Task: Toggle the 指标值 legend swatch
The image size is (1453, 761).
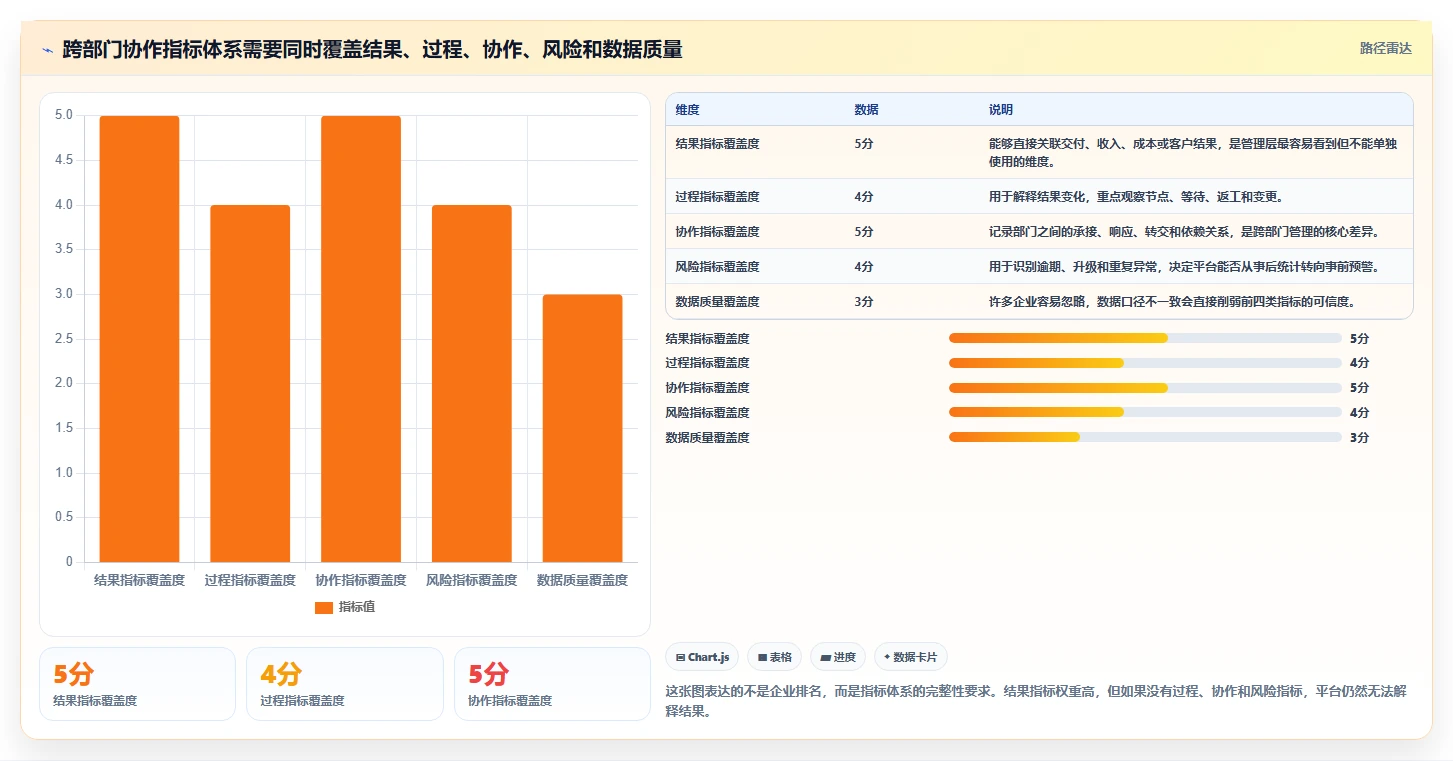Action: tap(323, 607)
